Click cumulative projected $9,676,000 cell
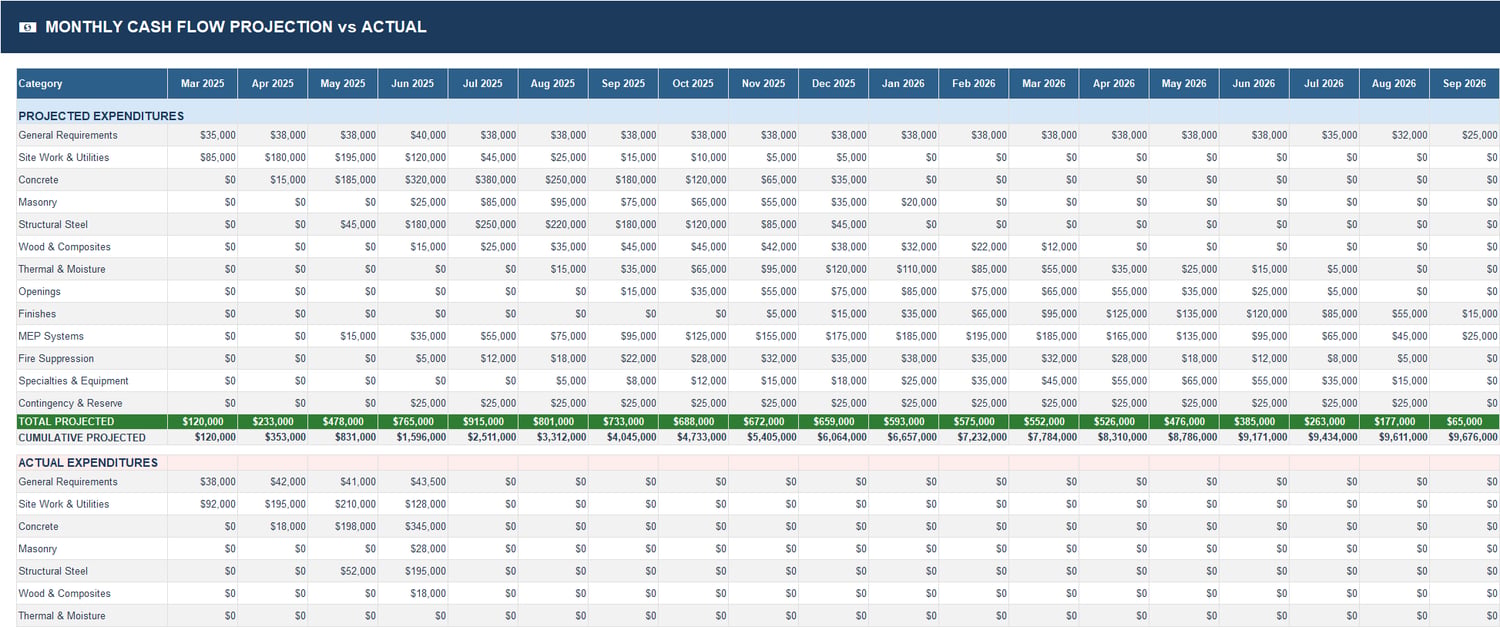The height and width of the screenshot is (627, 1500). pos(1464,438)
